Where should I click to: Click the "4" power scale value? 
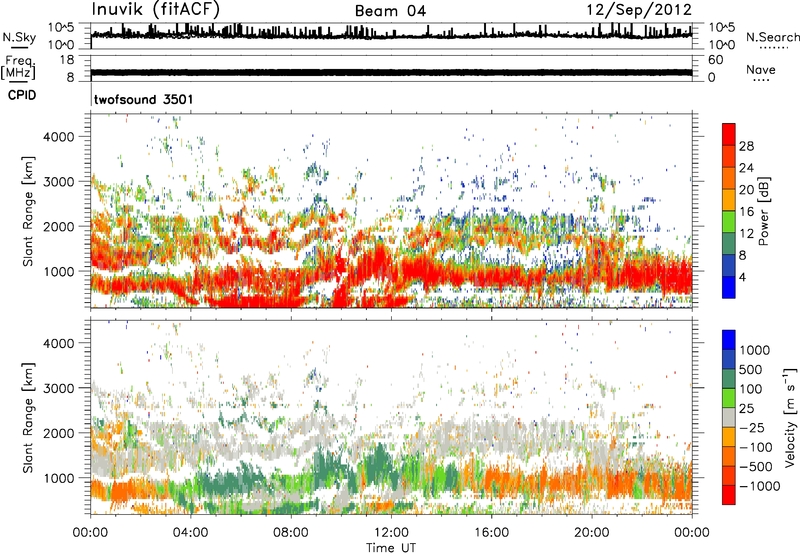coord(742,277)
